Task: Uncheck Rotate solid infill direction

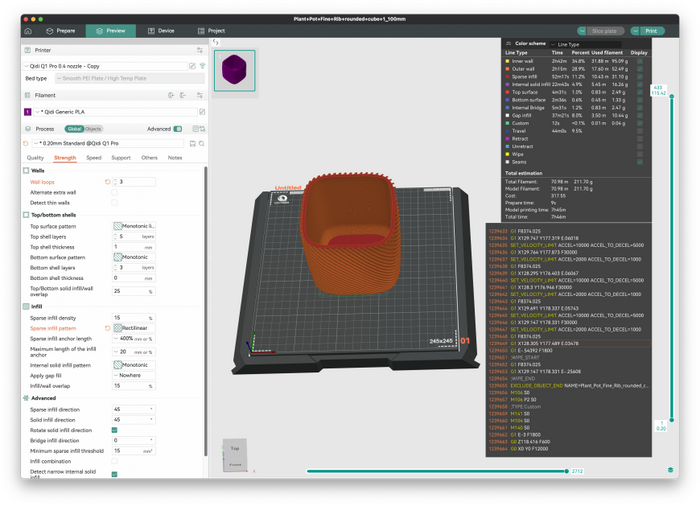Action: (x=114, y=430)
